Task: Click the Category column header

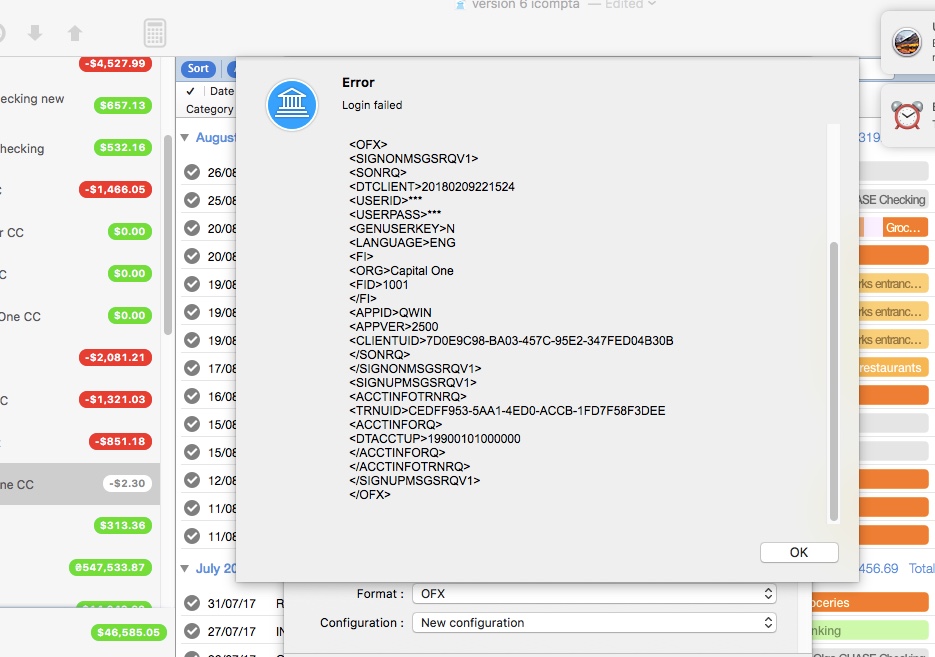Action: (210, 109)
